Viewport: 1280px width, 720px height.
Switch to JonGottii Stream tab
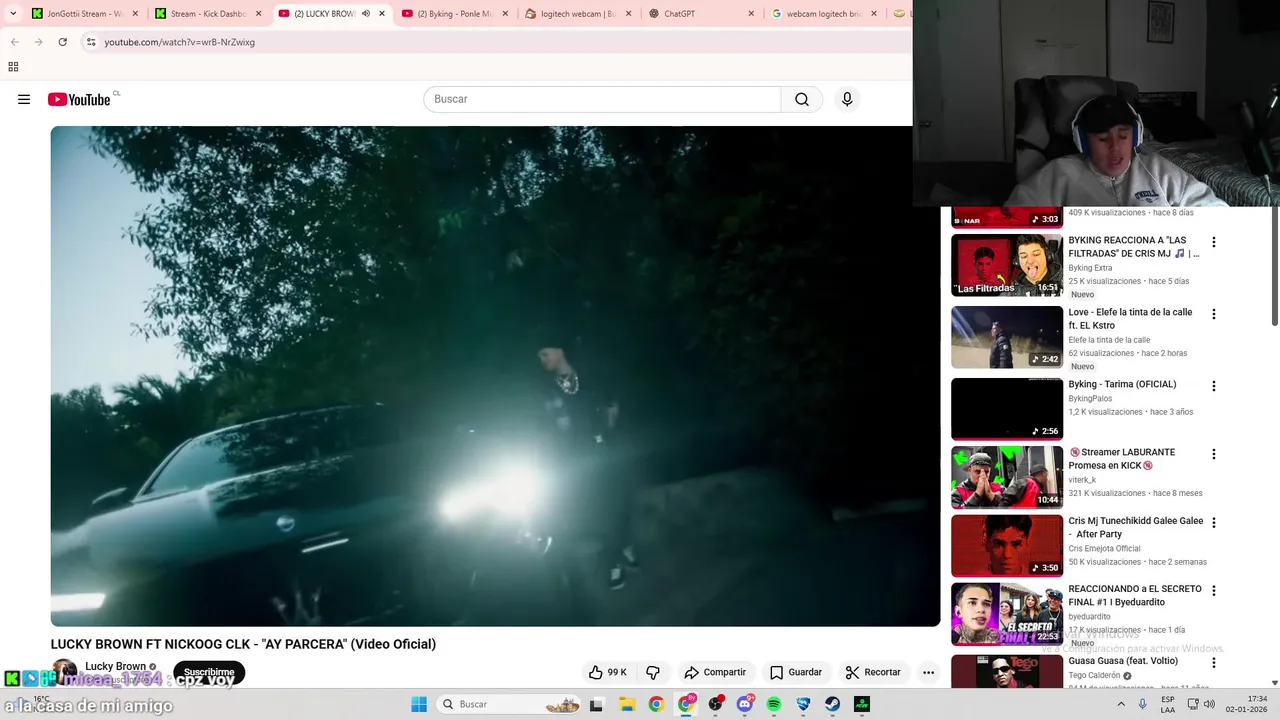(85, 14)
